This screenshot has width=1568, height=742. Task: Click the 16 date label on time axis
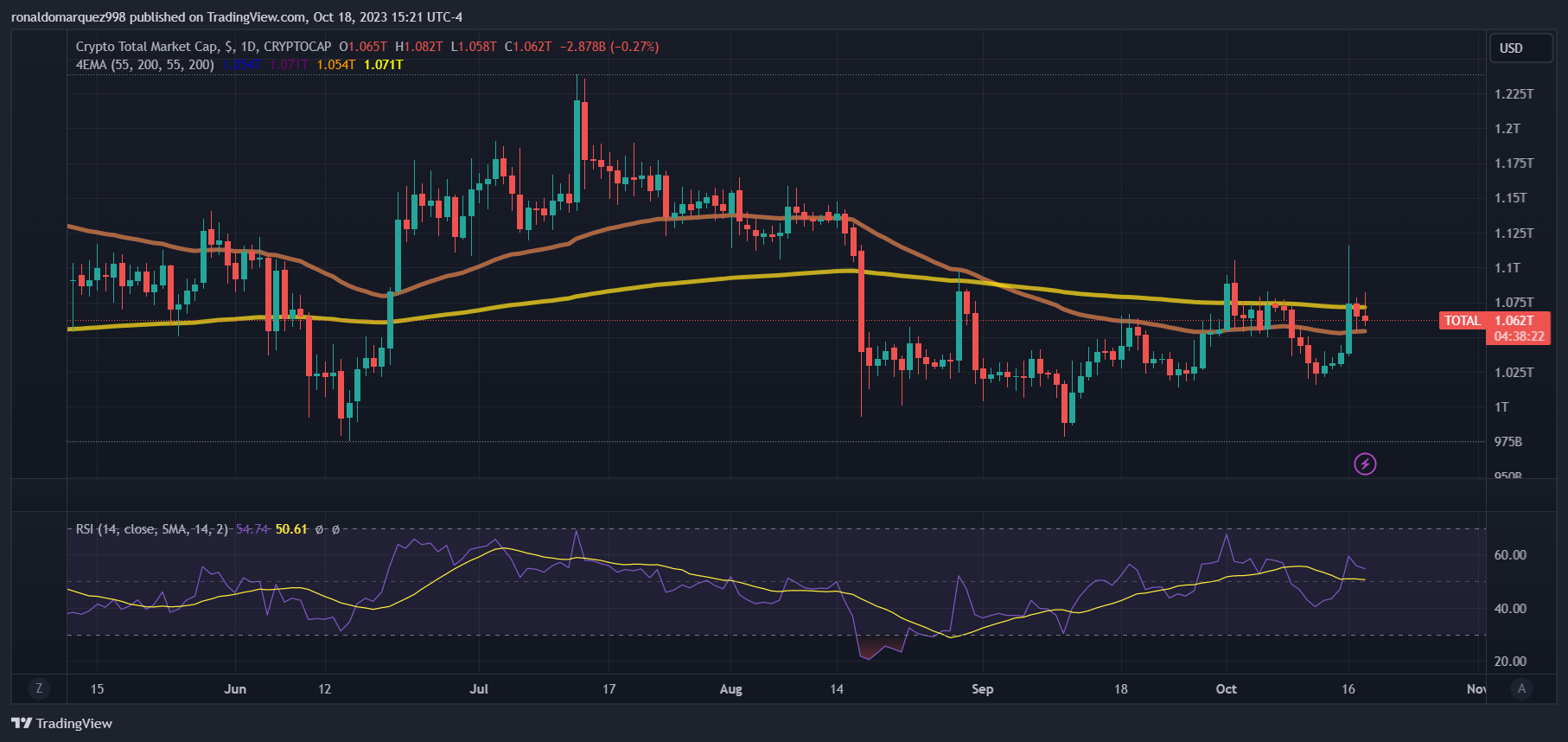(x=1348, y=689)
